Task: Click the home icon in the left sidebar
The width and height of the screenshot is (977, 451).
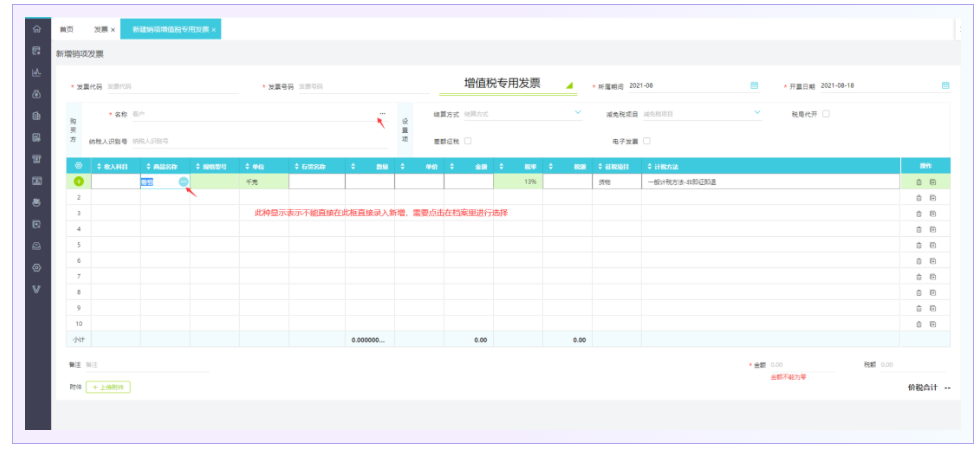Action: point(37,29)
